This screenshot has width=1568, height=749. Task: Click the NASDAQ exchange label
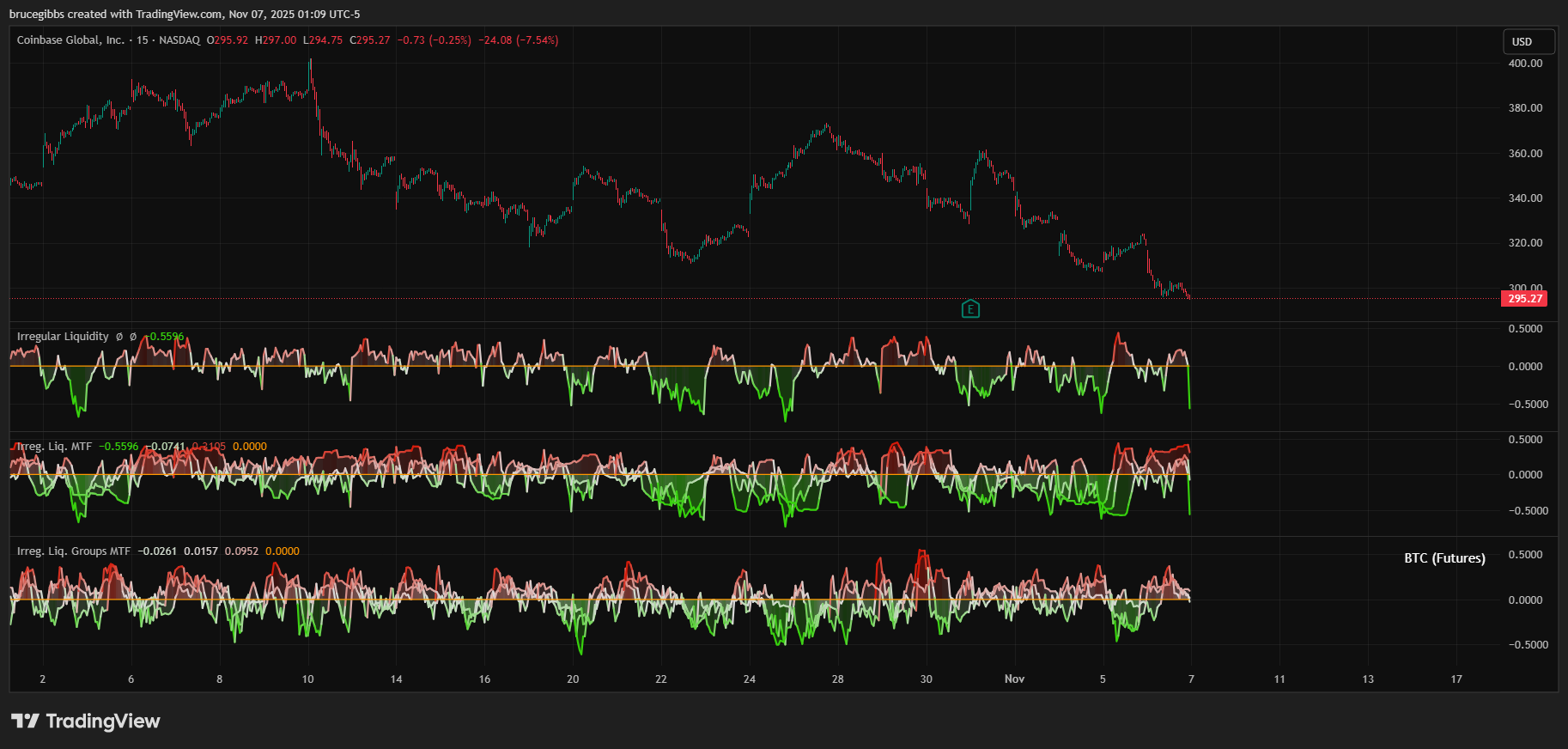click(x=179, y=40)
